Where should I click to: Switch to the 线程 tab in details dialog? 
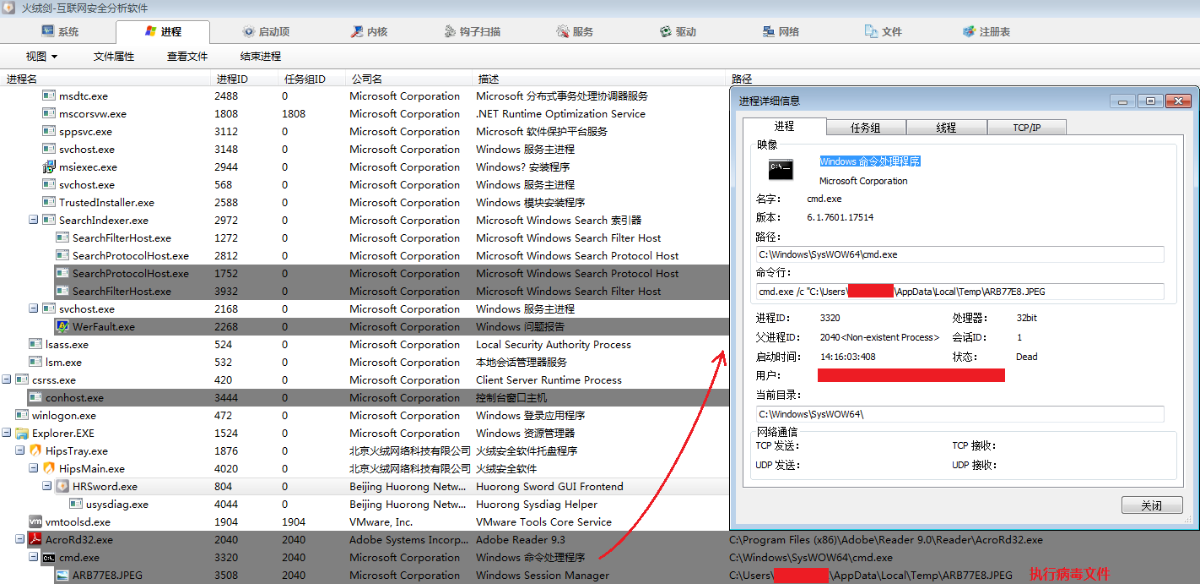tap(946, 127)
